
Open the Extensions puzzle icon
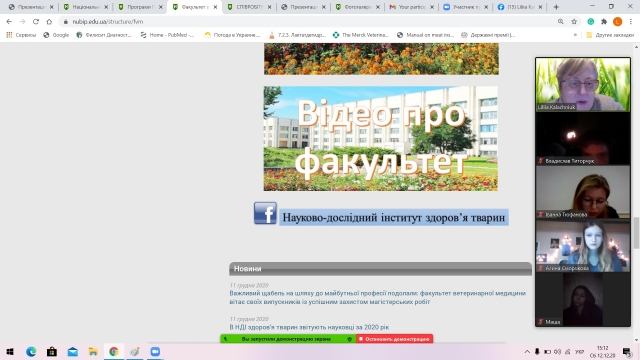point(604,22)
